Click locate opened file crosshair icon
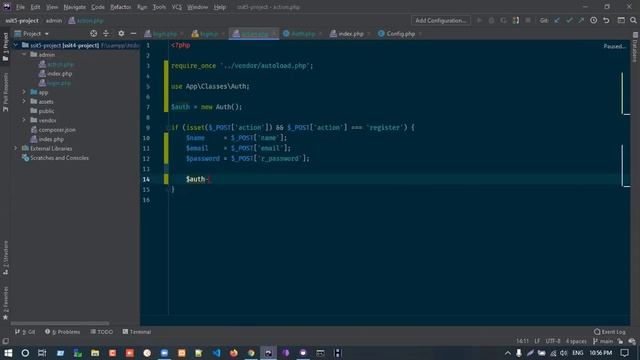Screen dimensions: 640x360 click(93, 33)
